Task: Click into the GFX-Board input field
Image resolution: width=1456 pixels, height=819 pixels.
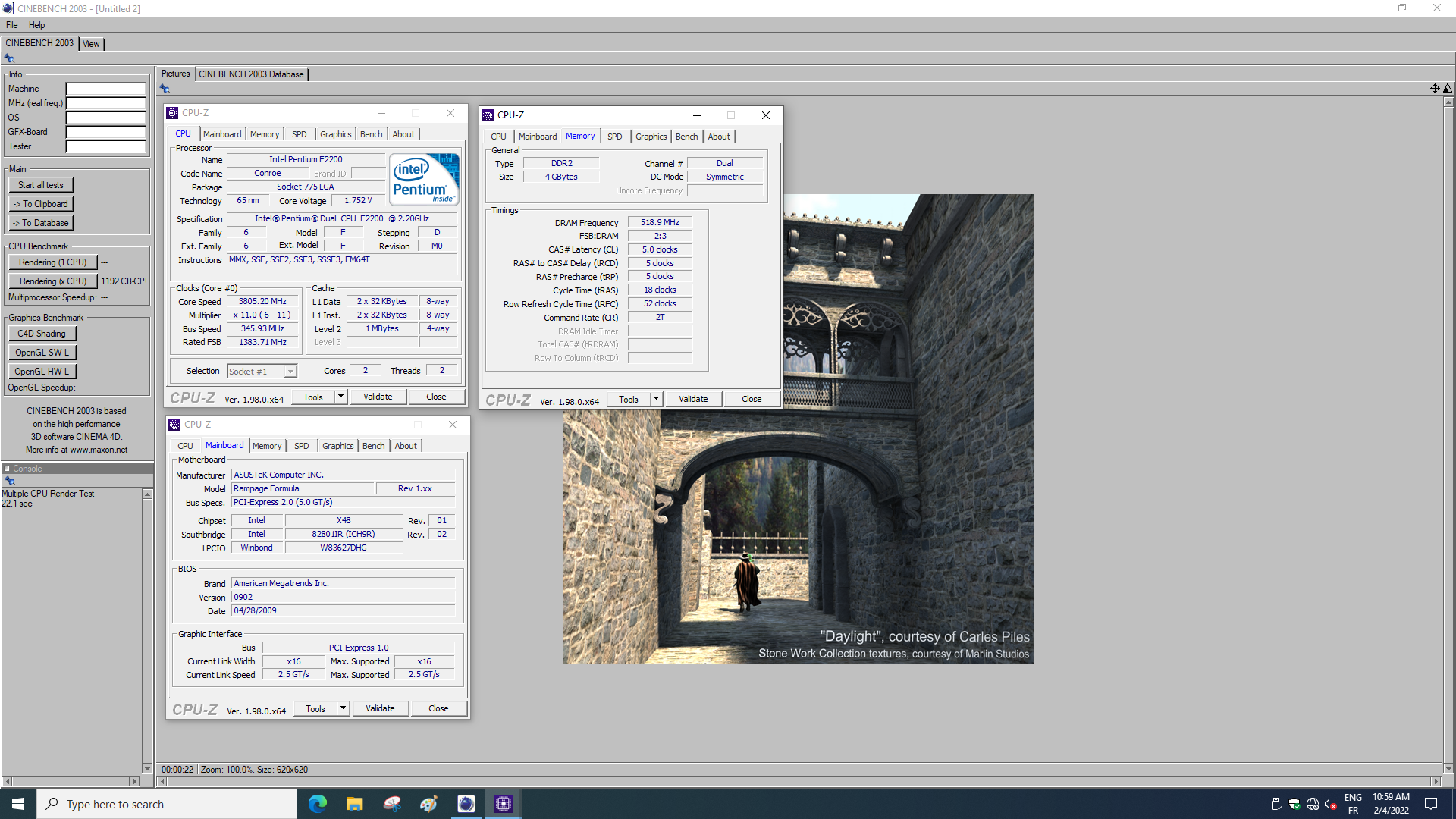Action: (x=106, y=132)
